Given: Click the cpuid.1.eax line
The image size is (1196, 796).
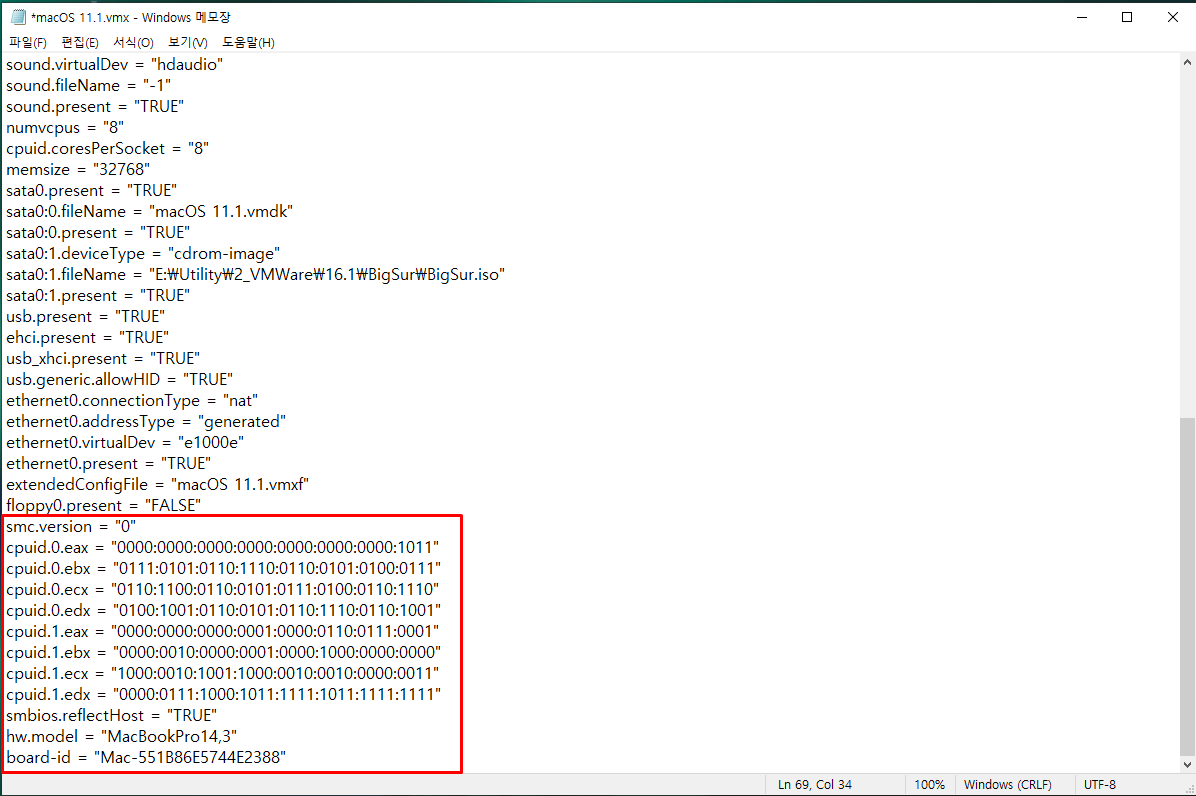Looking at the screenshot, I should pos(223,631).
